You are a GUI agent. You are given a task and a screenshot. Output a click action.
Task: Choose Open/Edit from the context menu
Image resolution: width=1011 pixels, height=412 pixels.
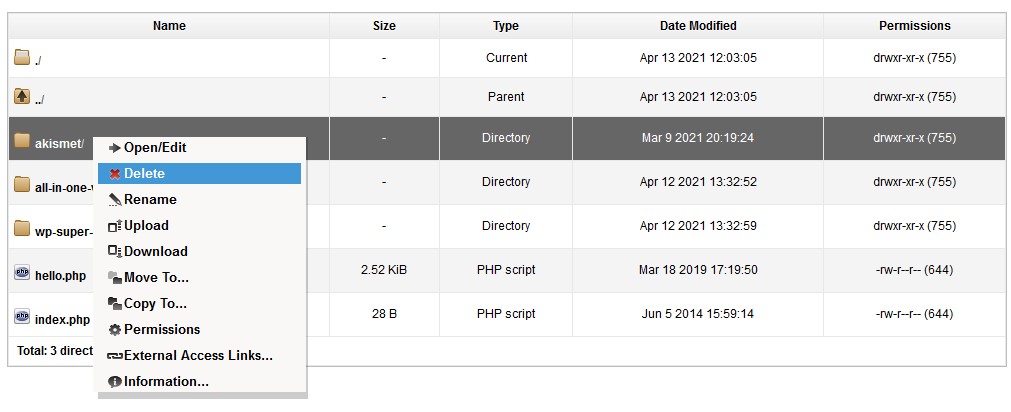(199, 148)
